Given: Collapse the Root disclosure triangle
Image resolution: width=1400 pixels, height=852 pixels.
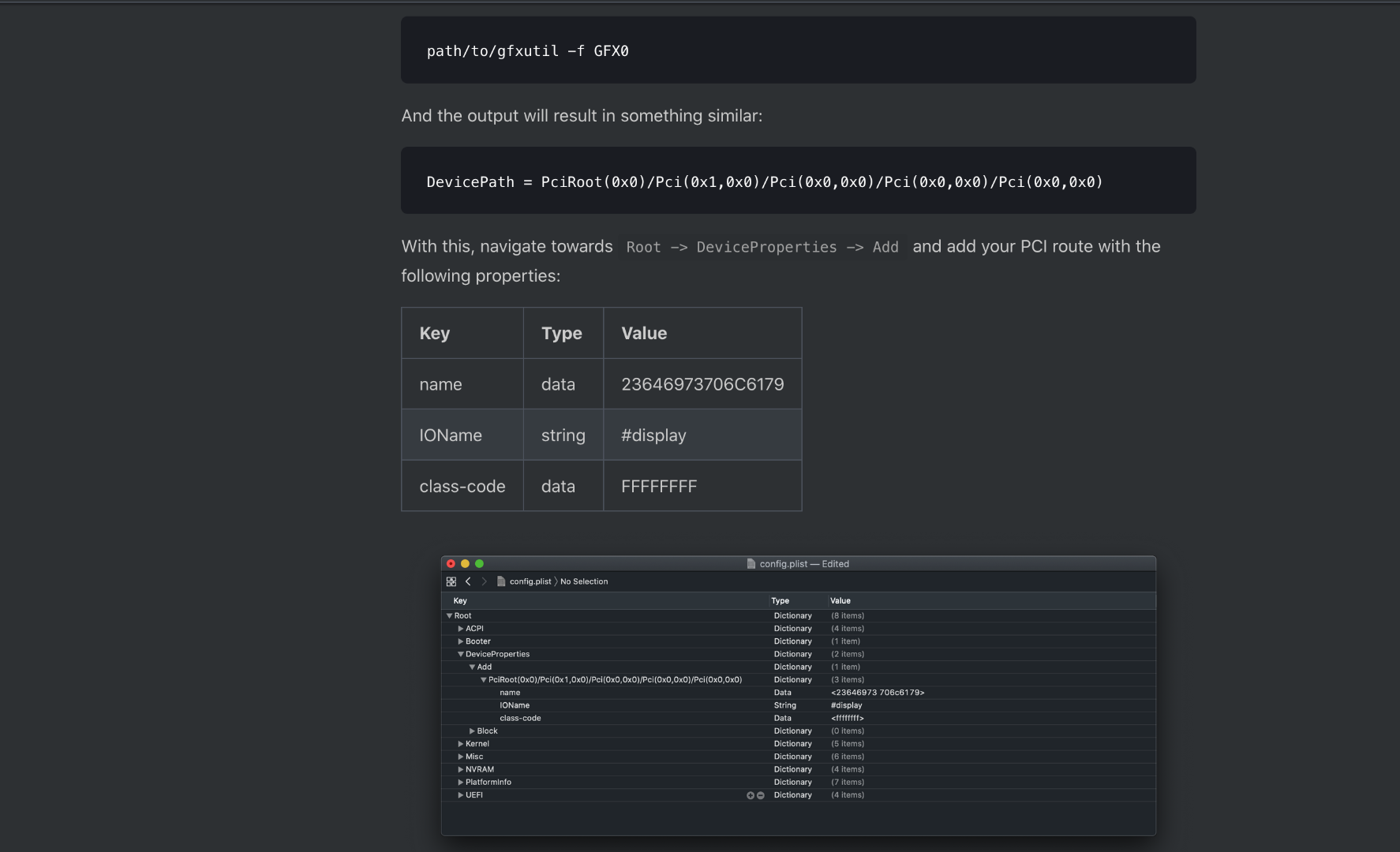Looking at the screenshot, I should point(449,616).
